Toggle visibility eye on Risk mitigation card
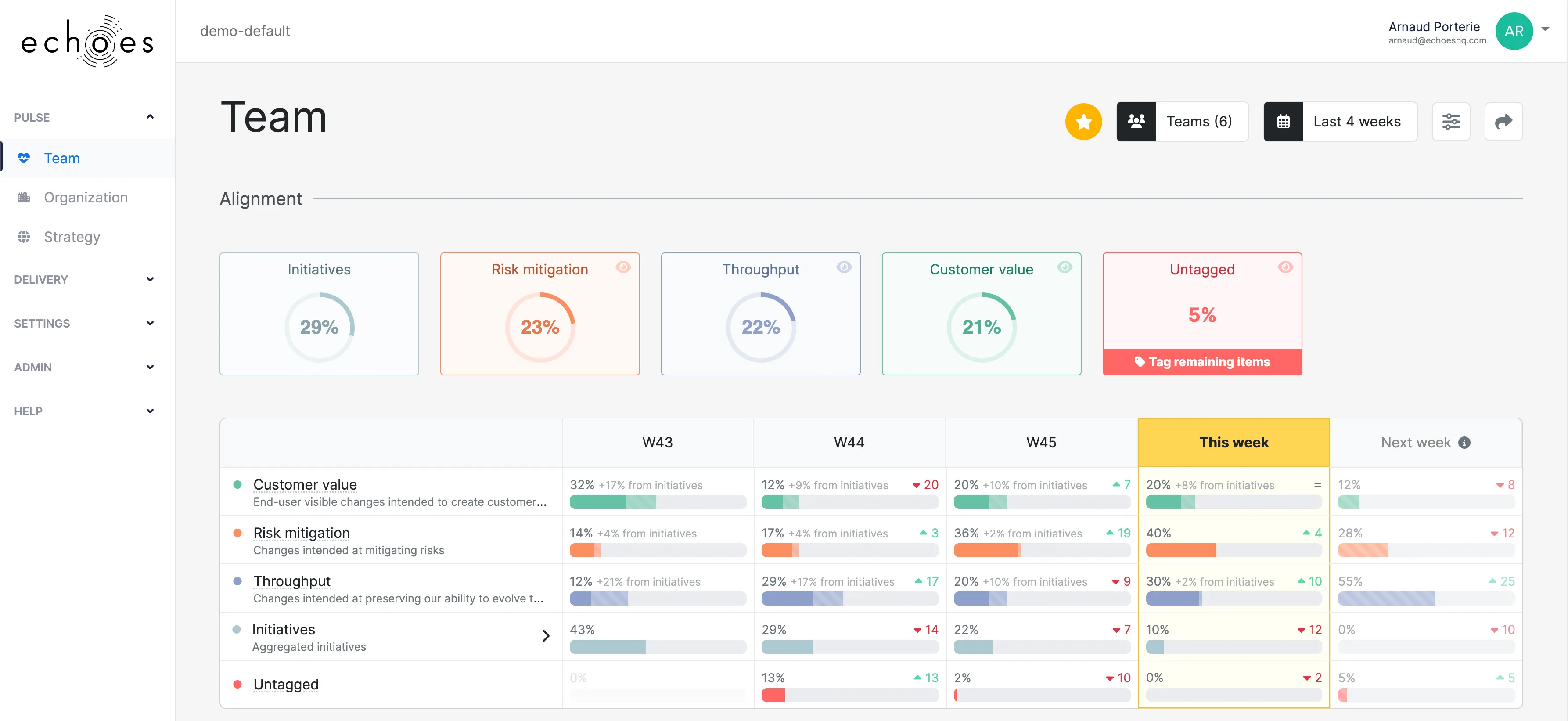The image size is (1568, 721). [x=623, y=267]
